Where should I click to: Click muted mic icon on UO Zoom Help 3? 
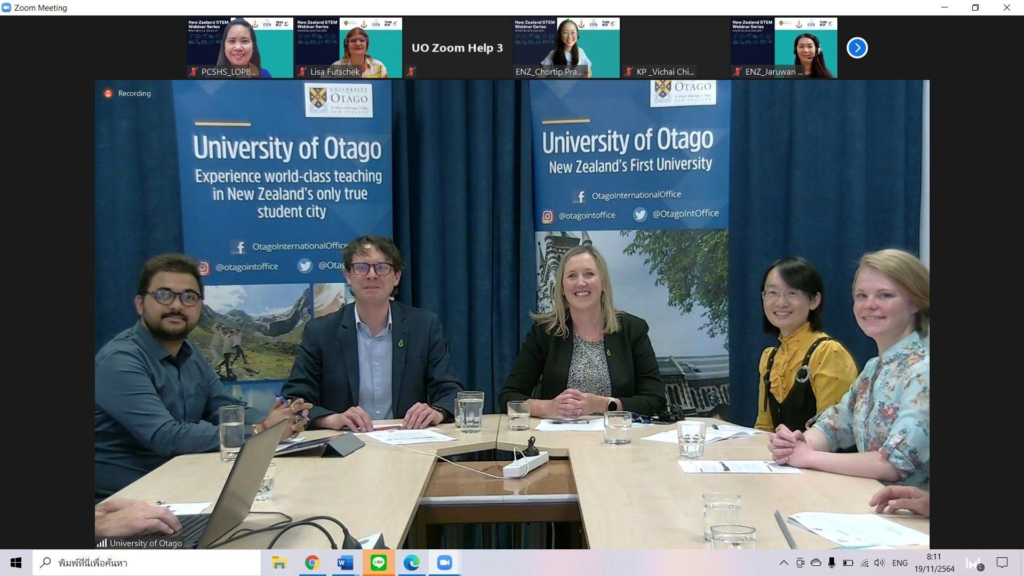(x=411, y=72)
